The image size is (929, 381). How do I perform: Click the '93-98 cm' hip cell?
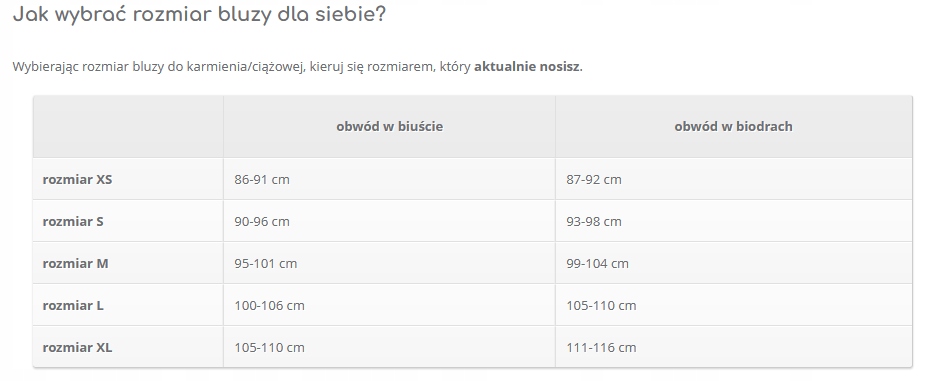pyautogui.click(x=733, y=221)
